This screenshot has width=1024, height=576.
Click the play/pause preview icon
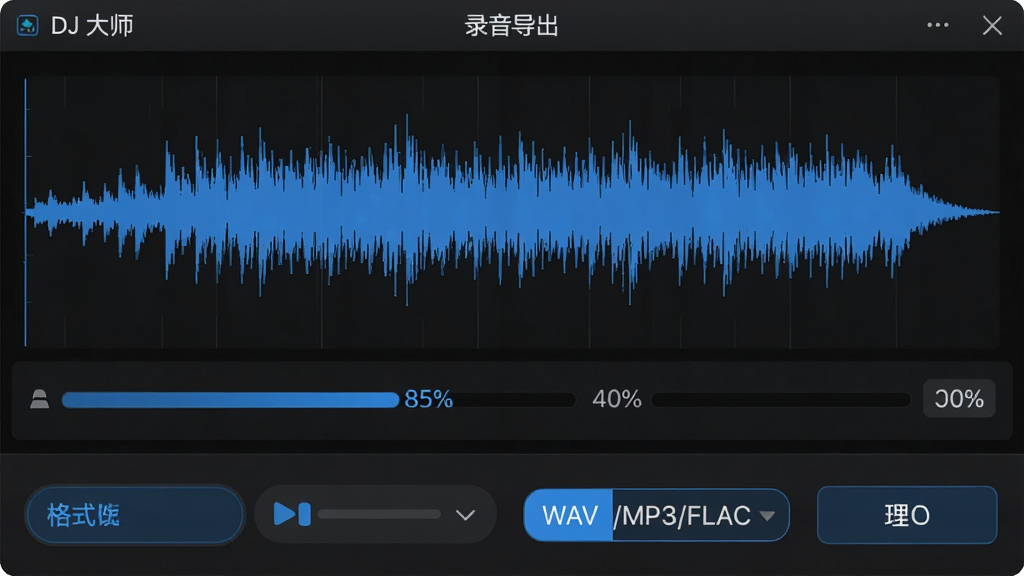click(292, 515)
